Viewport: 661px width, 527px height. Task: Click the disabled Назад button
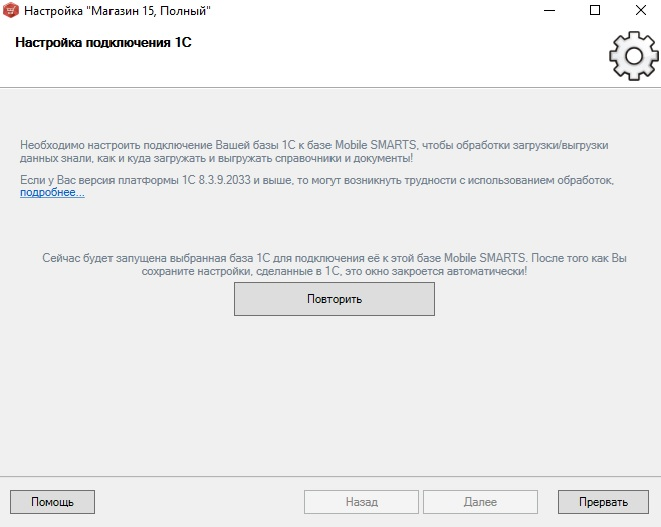pos(361,502)
